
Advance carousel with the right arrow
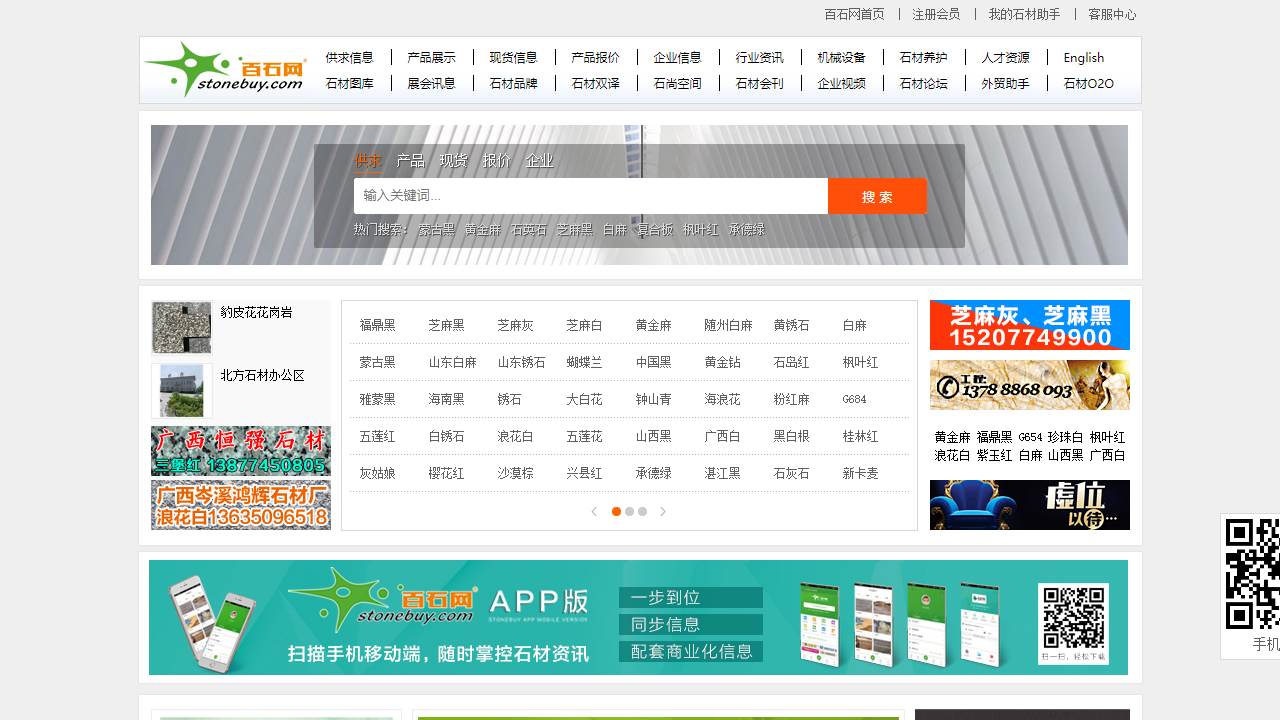pyautogui.click(x=663, y=511)
